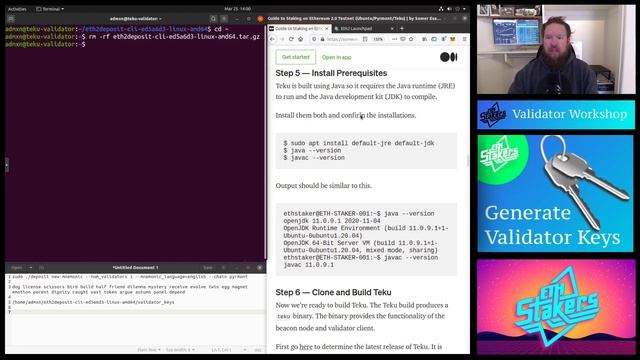This screenshot has width=640, height=360.
Task: Open the MetaMask extension
Action: tap(453, 39)
